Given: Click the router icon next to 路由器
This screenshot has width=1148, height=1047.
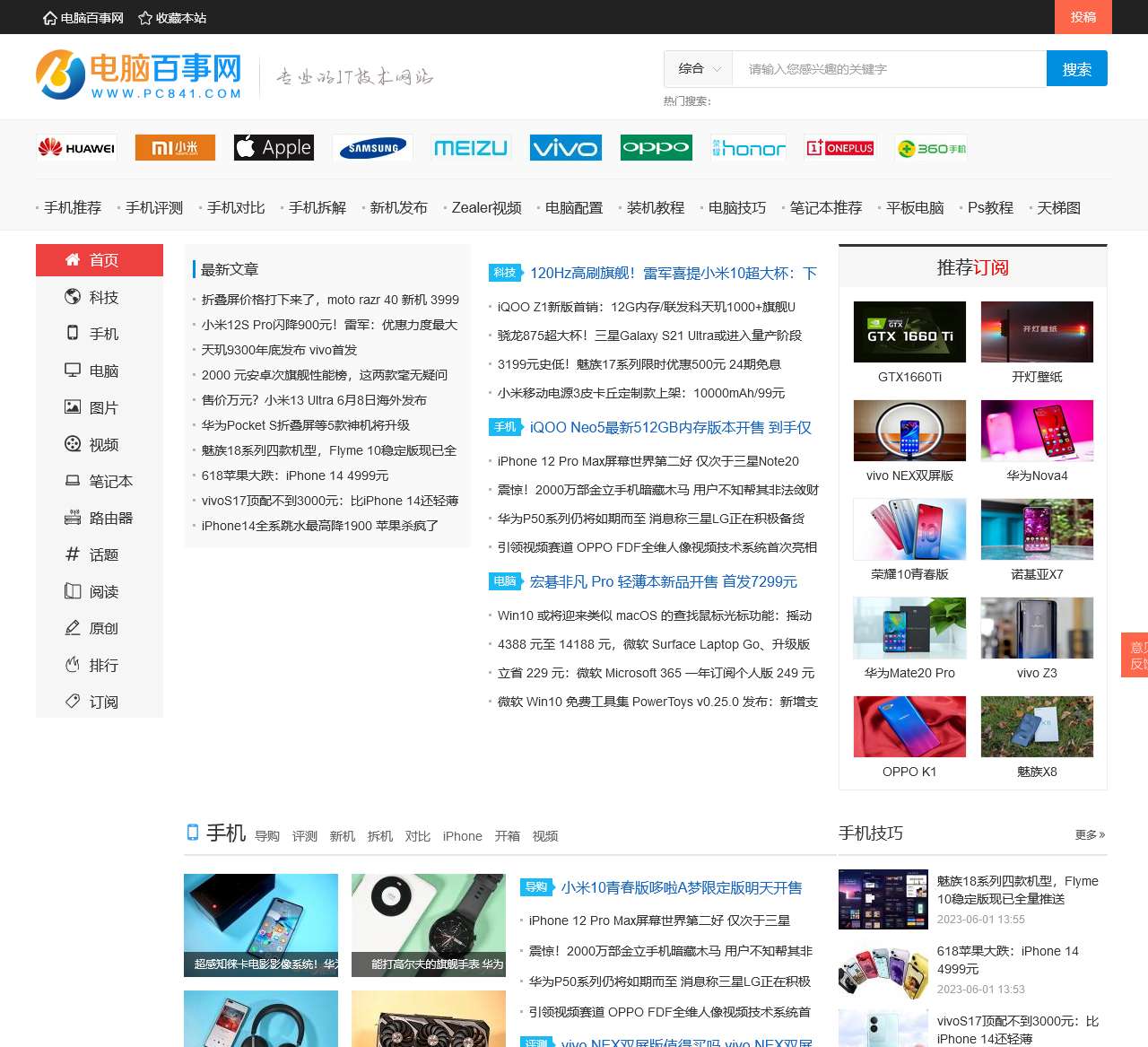Looking at the screenshot, I should [73, 517].
